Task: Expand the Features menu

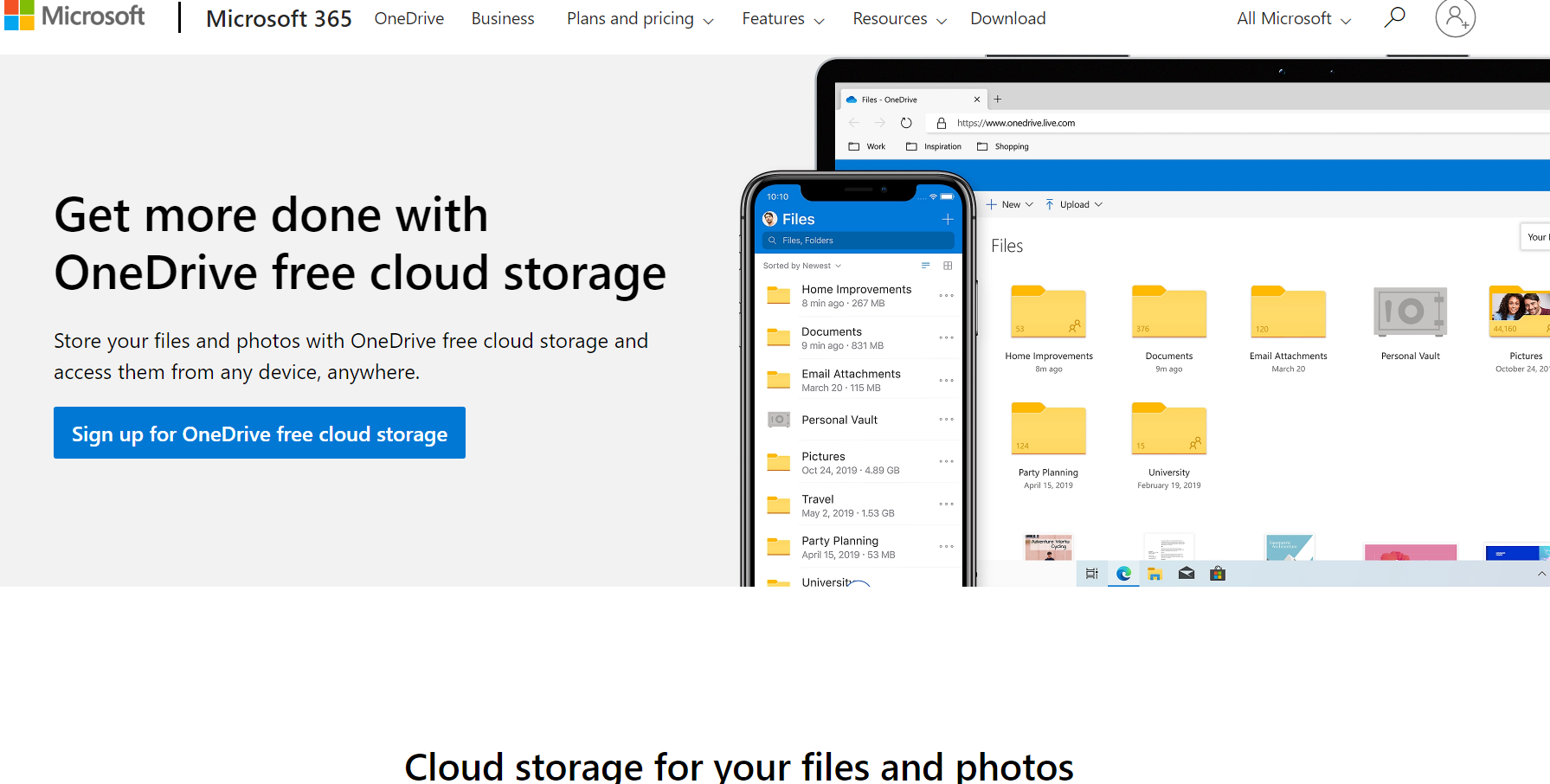Action: click(783, 18)
